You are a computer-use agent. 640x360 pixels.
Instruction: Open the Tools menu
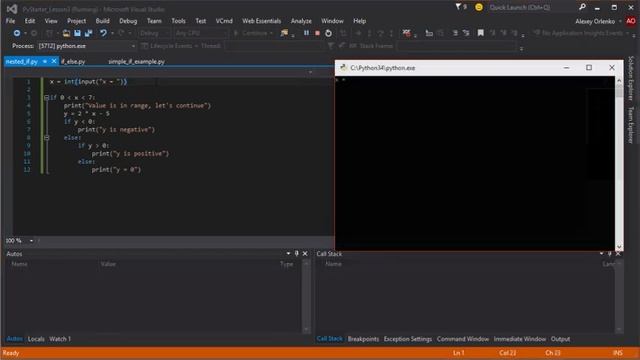(x=178, y=21)
